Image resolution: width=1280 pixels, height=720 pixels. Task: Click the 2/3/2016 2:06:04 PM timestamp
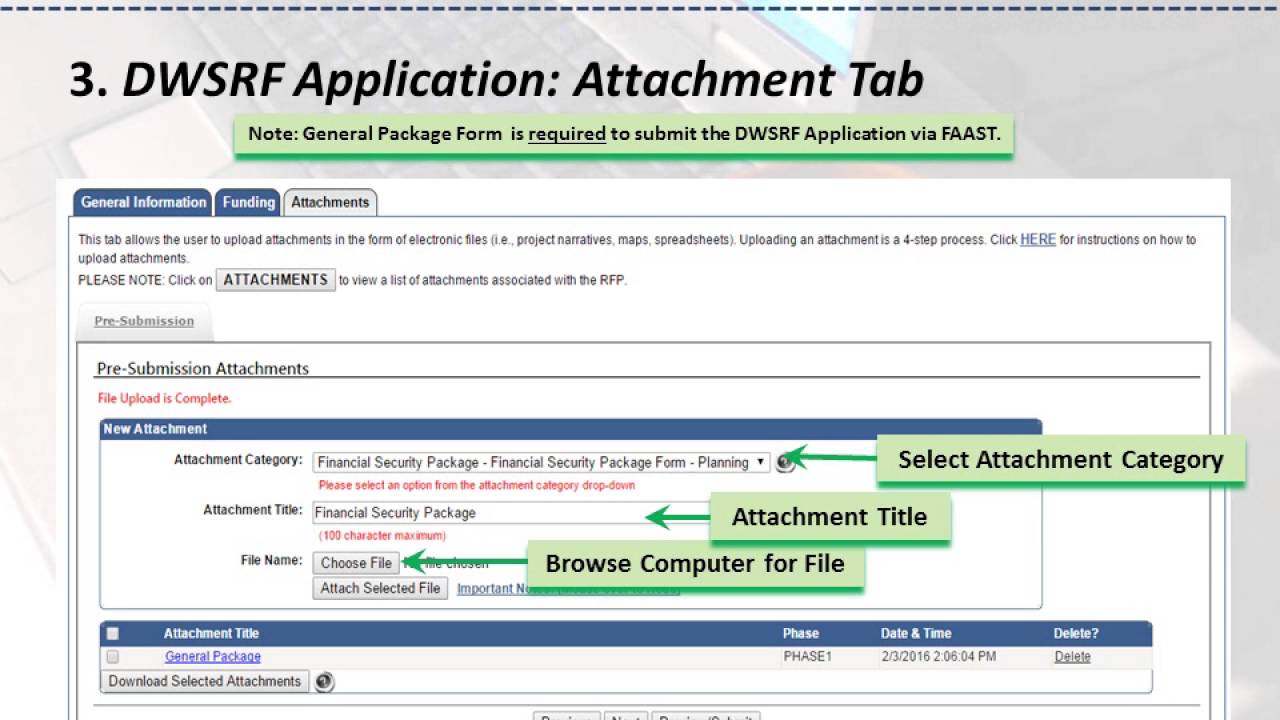pyautogui.click(x=938, y=657)
